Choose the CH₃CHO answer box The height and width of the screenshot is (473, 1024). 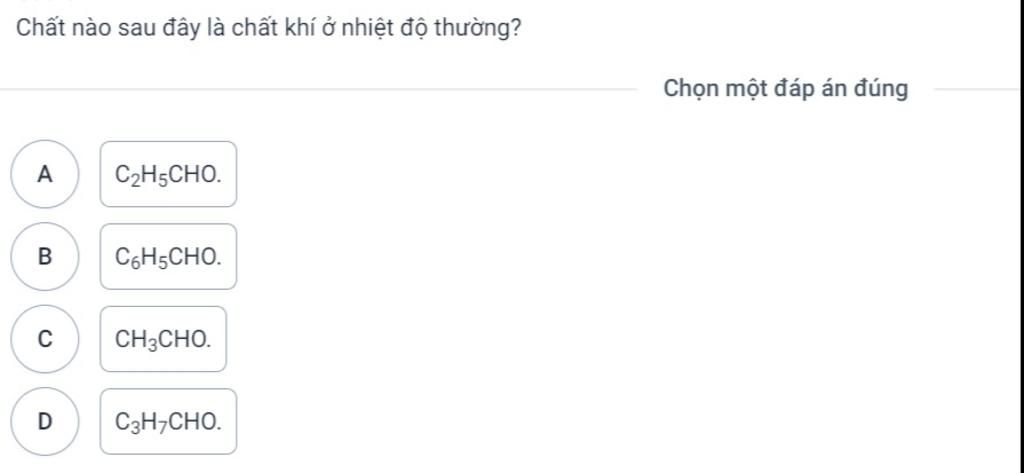coord(163,339)
